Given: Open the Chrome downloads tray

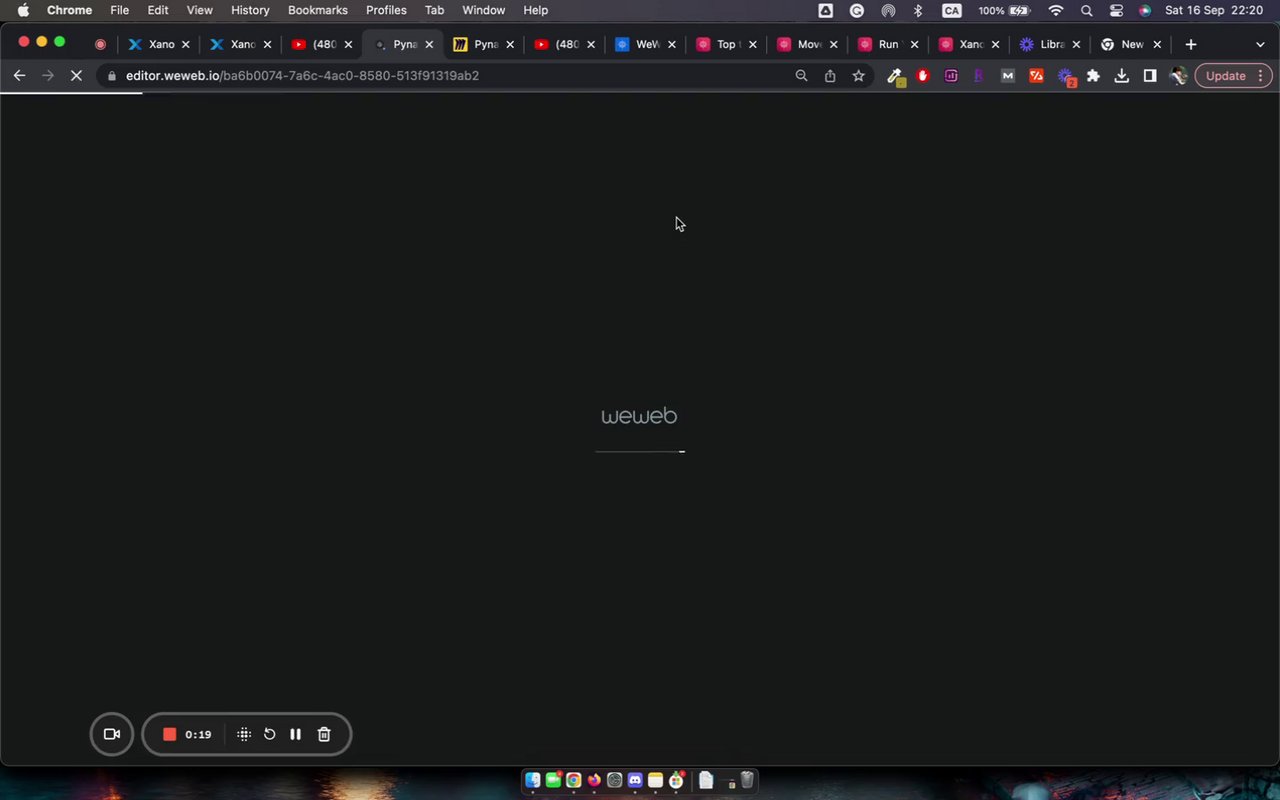Looking at the screenshot, I should pyautogui.click(x=1122, y=75).
